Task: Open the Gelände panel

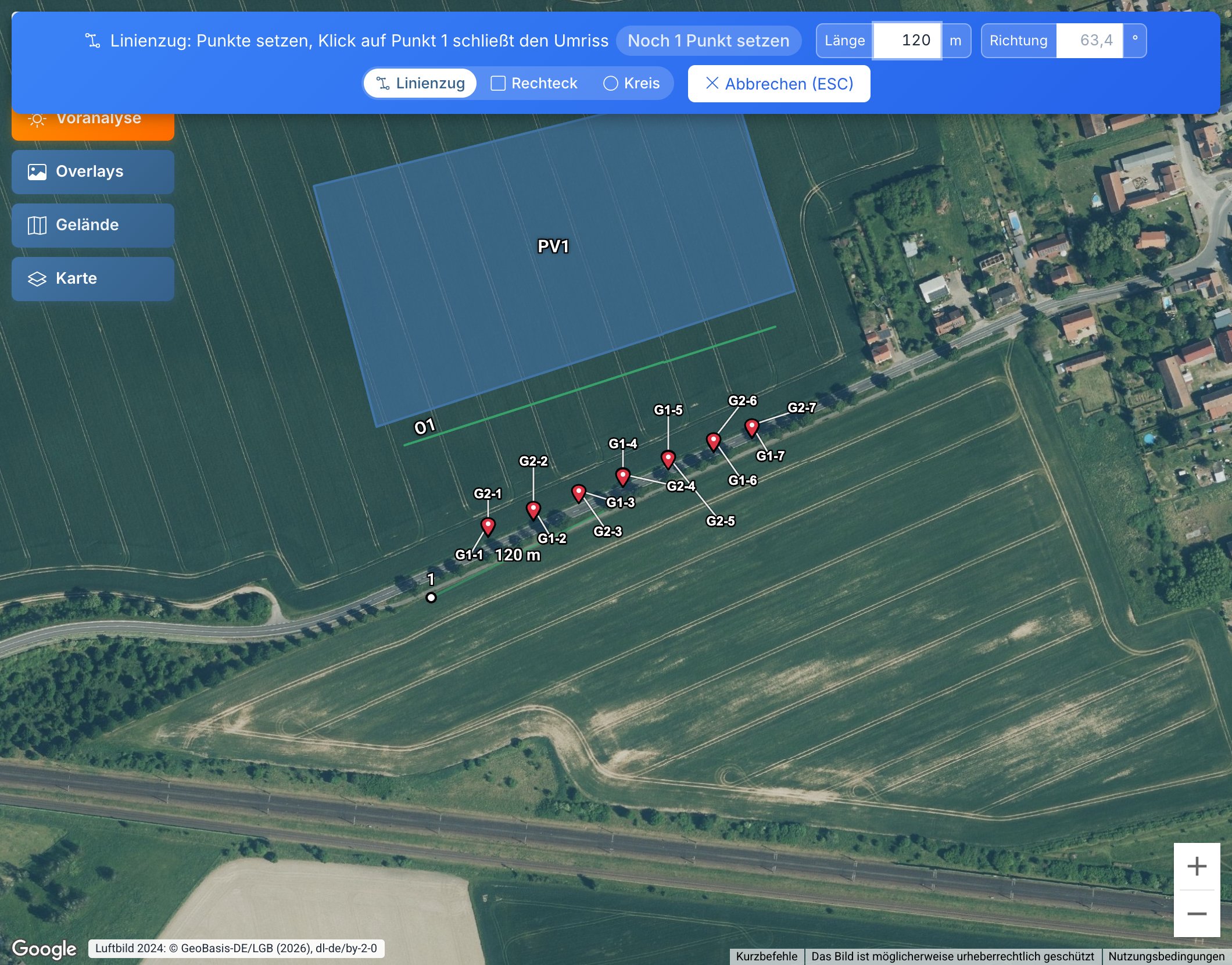Action: pyautogui.click(x=93, y=225)
